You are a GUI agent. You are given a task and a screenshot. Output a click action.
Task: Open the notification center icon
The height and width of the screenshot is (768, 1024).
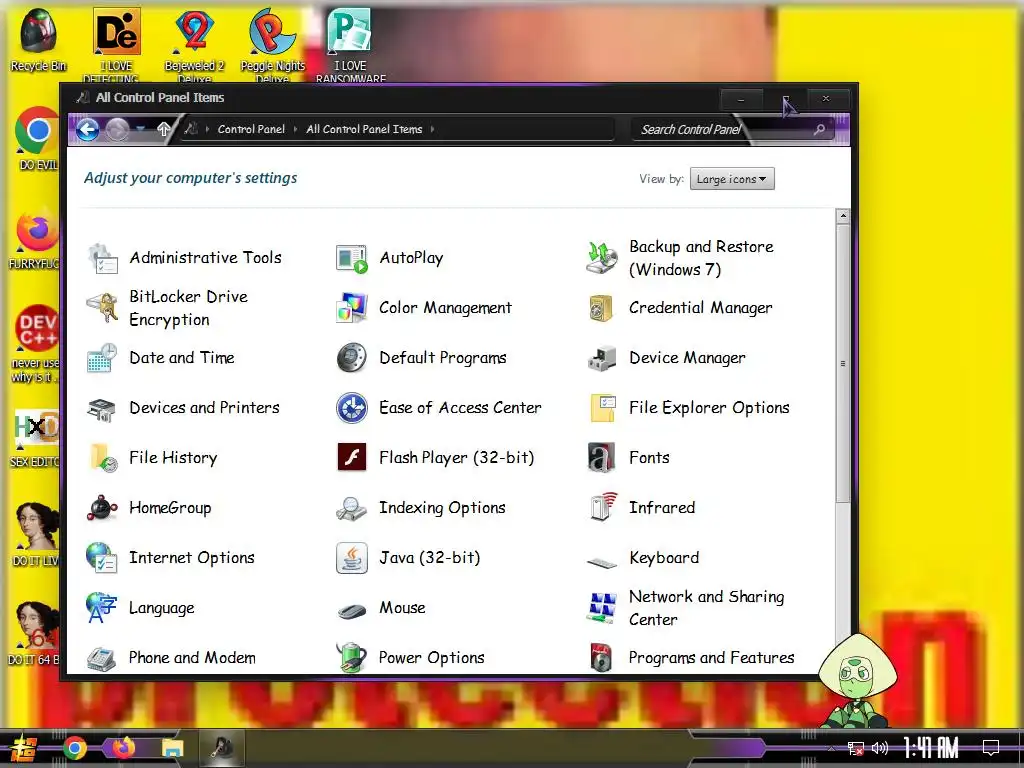tap(991, 748)
